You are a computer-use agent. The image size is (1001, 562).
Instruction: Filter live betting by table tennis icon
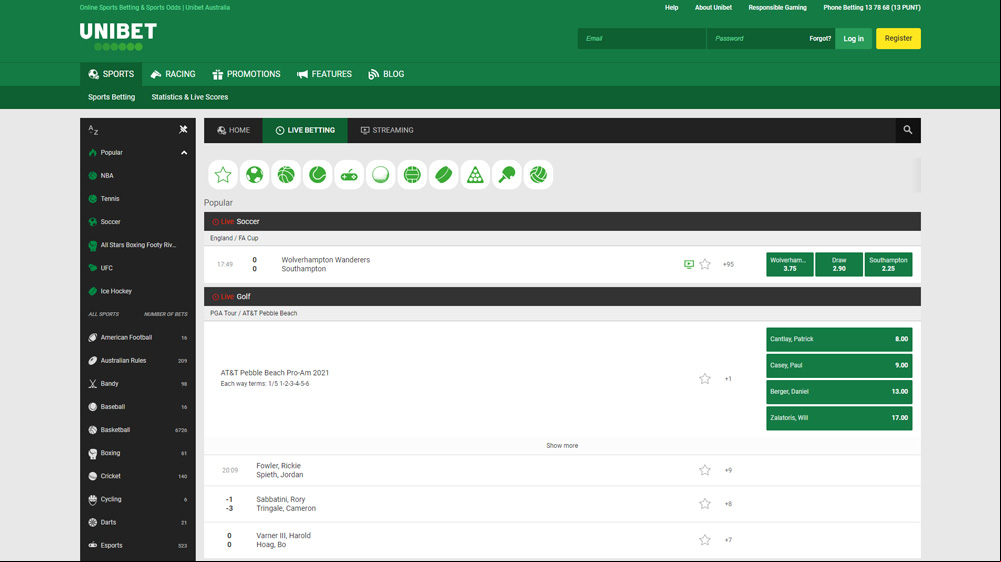507,174
